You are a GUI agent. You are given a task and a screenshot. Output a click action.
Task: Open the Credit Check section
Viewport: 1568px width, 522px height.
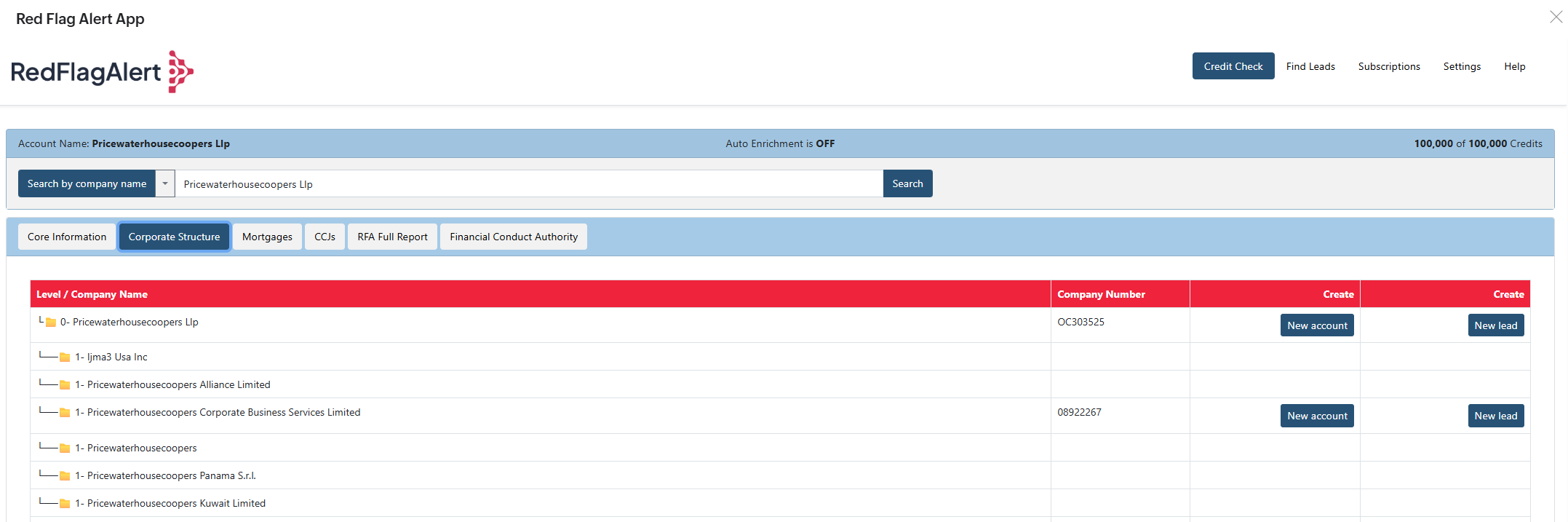click(x=1233, y=66)
